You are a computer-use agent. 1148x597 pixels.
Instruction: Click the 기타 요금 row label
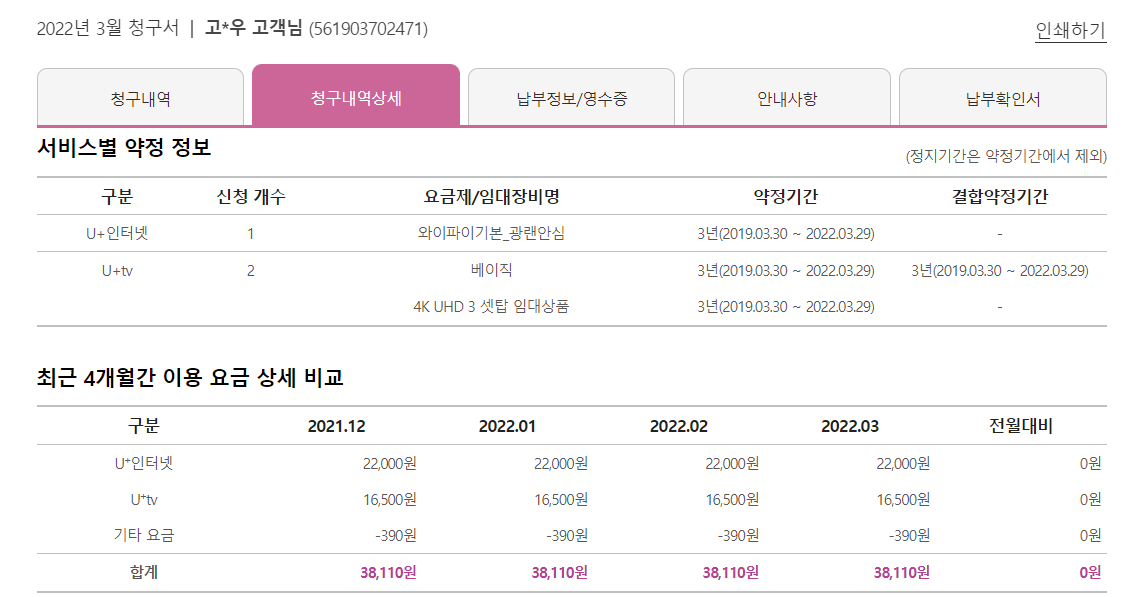click(x=144, y=535)
